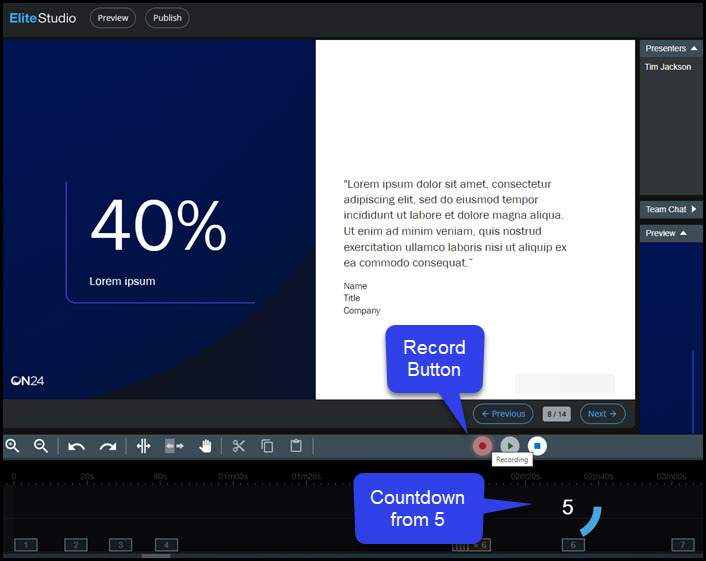Click the zoom out magnifier icon
Screen dimensions: 706x561
(41, 446)
